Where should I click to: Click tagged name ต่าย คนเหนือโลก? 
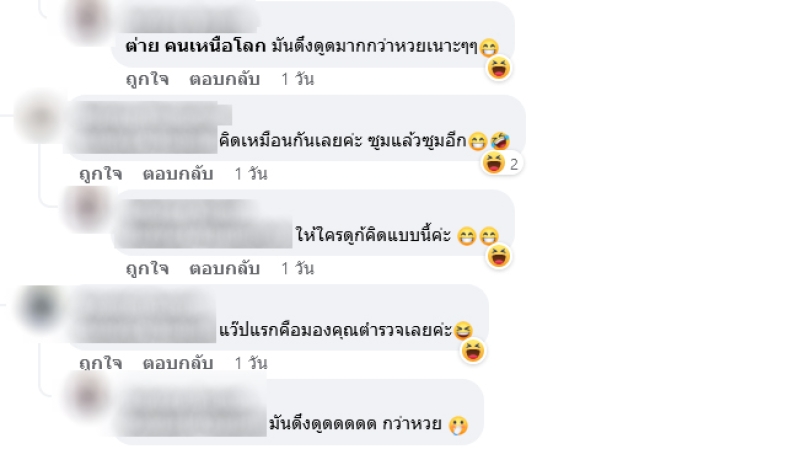click(195, 46)
